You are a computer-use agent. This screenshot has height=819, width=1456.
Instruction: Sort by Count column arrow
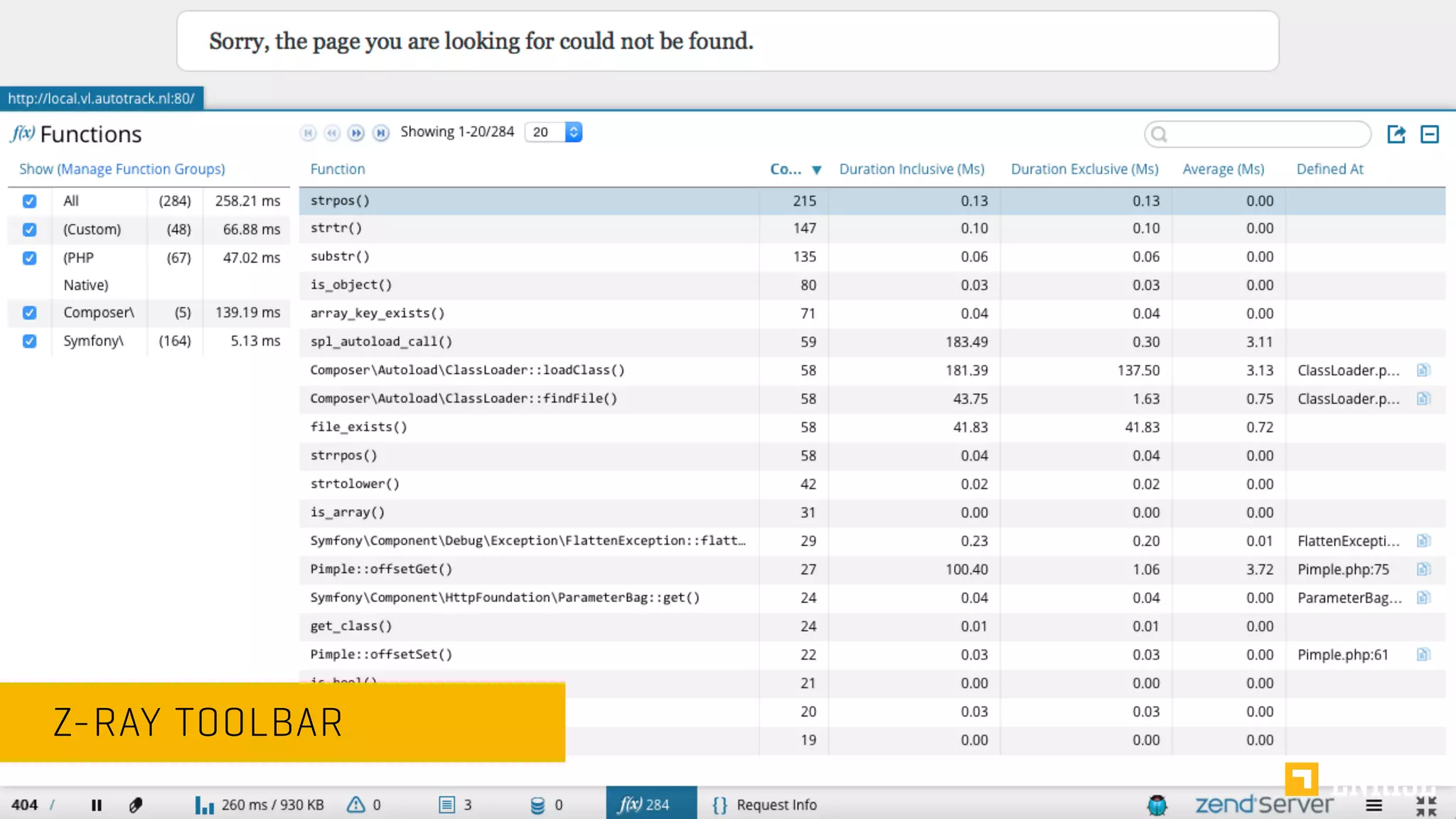pyautogui.click(x=816, y=170)
